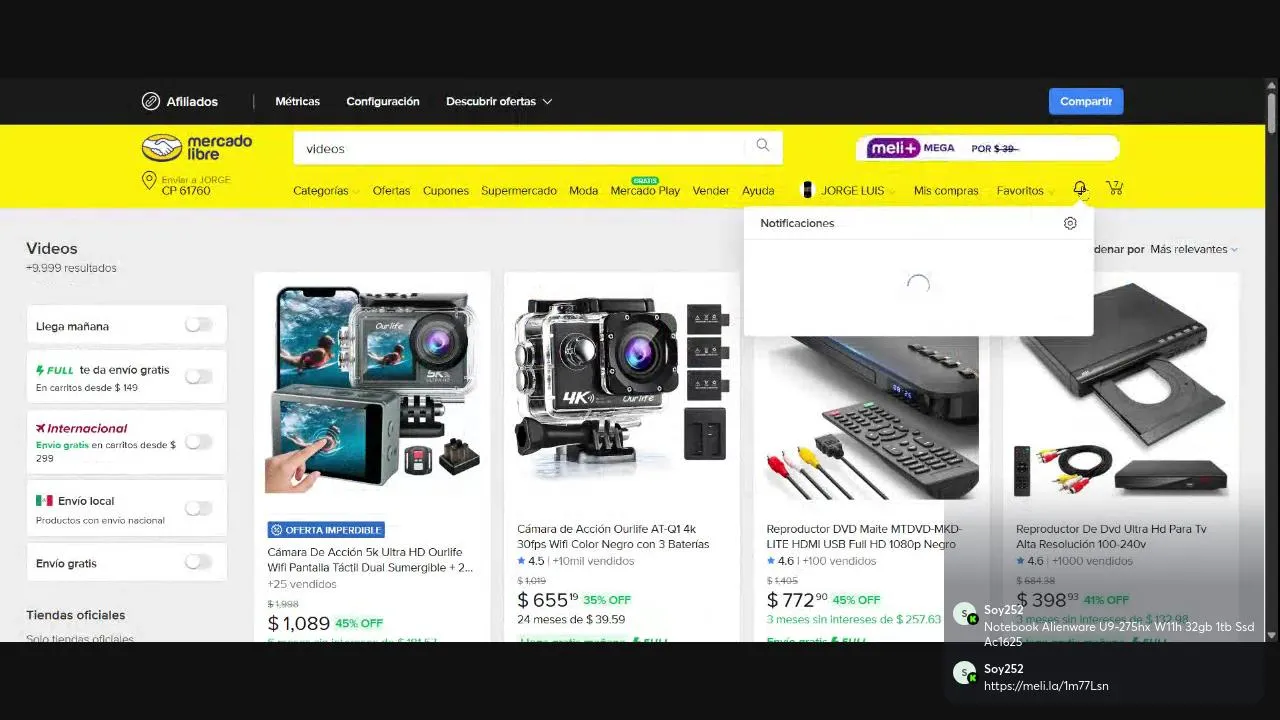Click the Afiliados compass icon

(x=151, y=101)
